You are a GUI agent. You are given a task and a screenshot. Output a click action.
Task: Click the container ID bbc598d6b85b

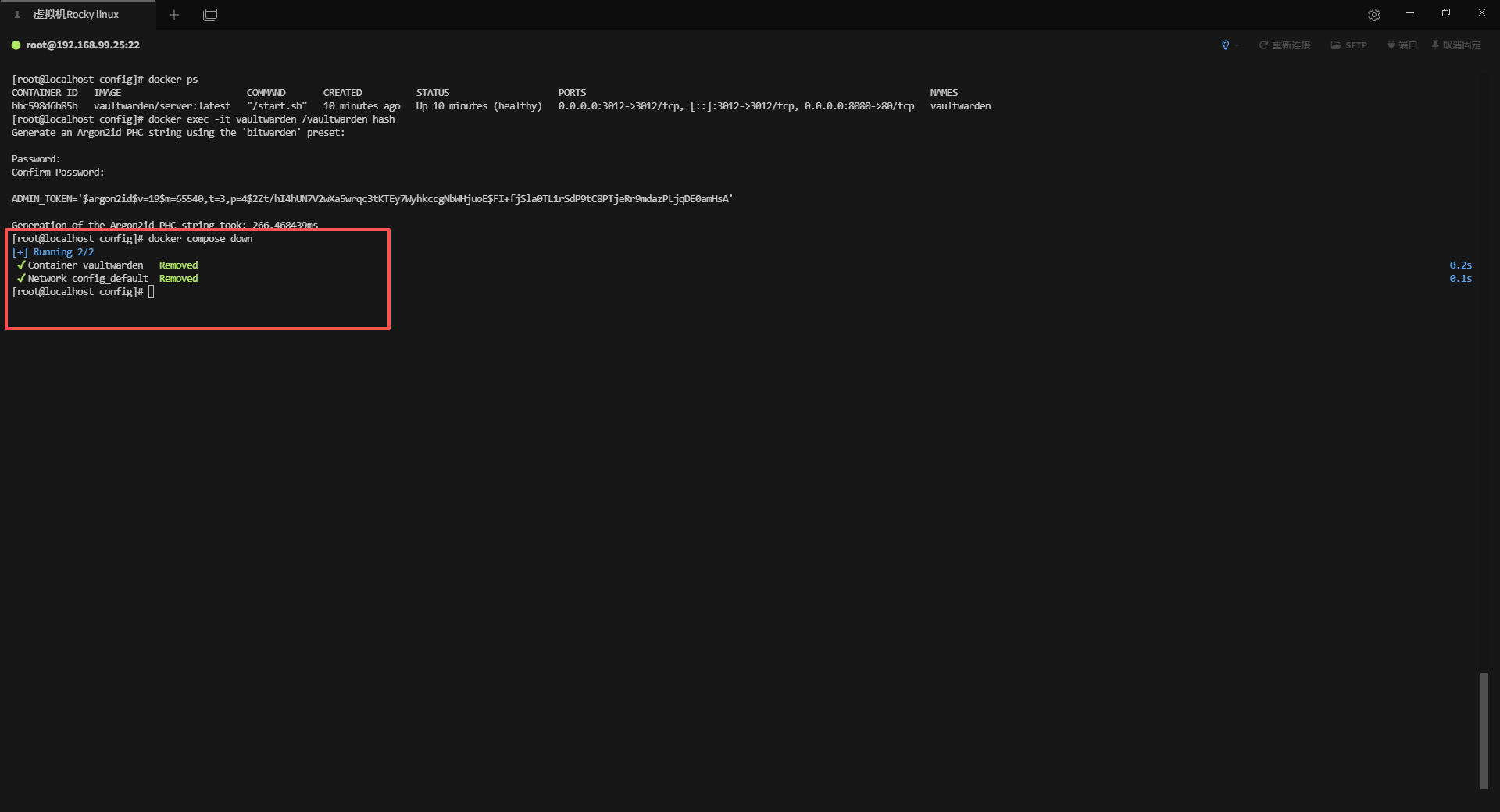click(x=45, y=106)
